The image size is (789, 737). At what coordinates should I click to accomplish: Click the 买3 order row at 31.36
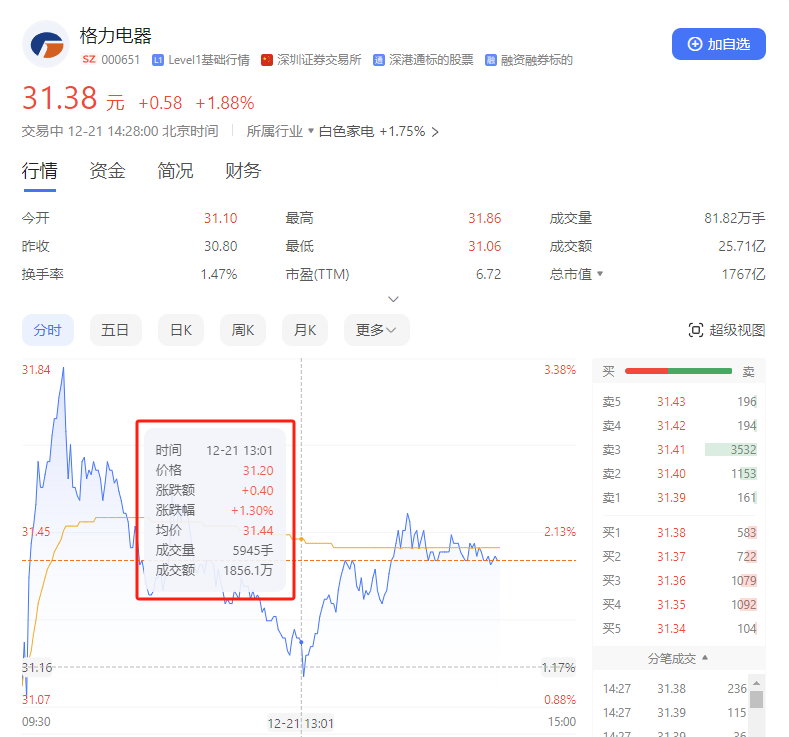point(679,581)
